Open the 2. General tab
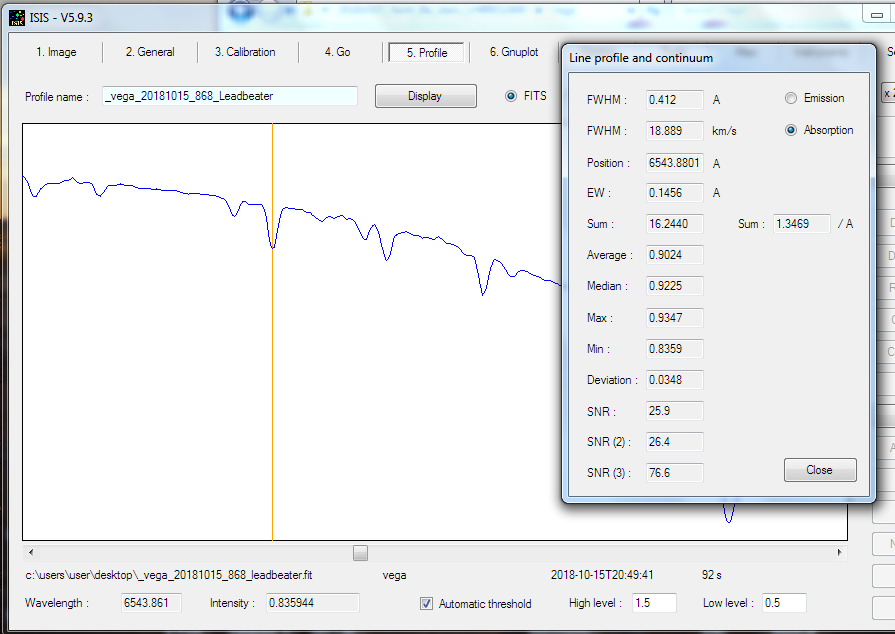895x634 pixels. [150, 52]
